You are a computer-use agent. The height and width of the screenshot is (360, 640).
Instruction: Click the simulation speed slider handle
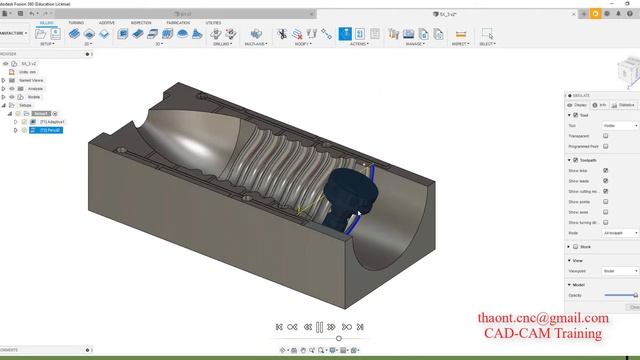tap(338, 338)
